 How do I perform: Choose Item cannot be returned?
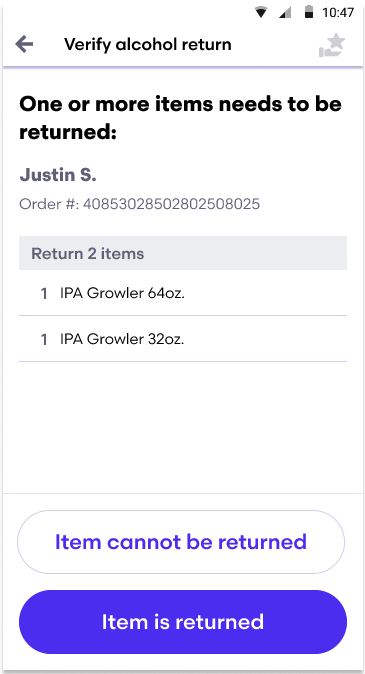pos(181,542)
